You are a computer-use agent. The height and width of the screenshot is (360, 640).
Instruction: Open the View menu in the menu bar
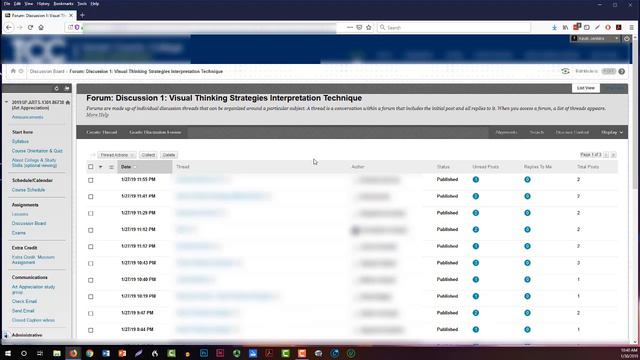tap(29, 4)
